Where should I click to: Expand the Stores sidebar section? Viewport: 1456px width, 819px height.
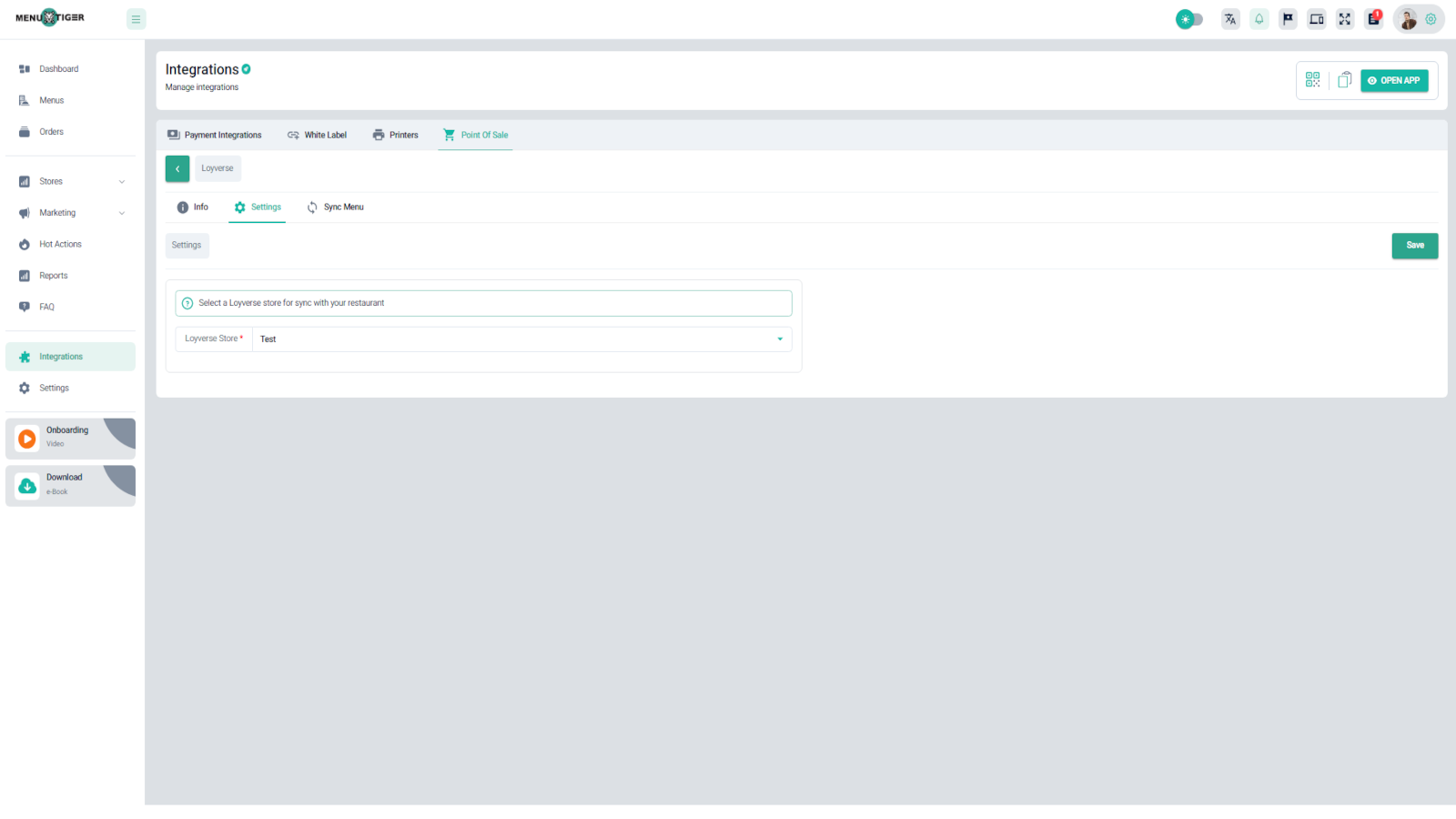coord(71,182)
